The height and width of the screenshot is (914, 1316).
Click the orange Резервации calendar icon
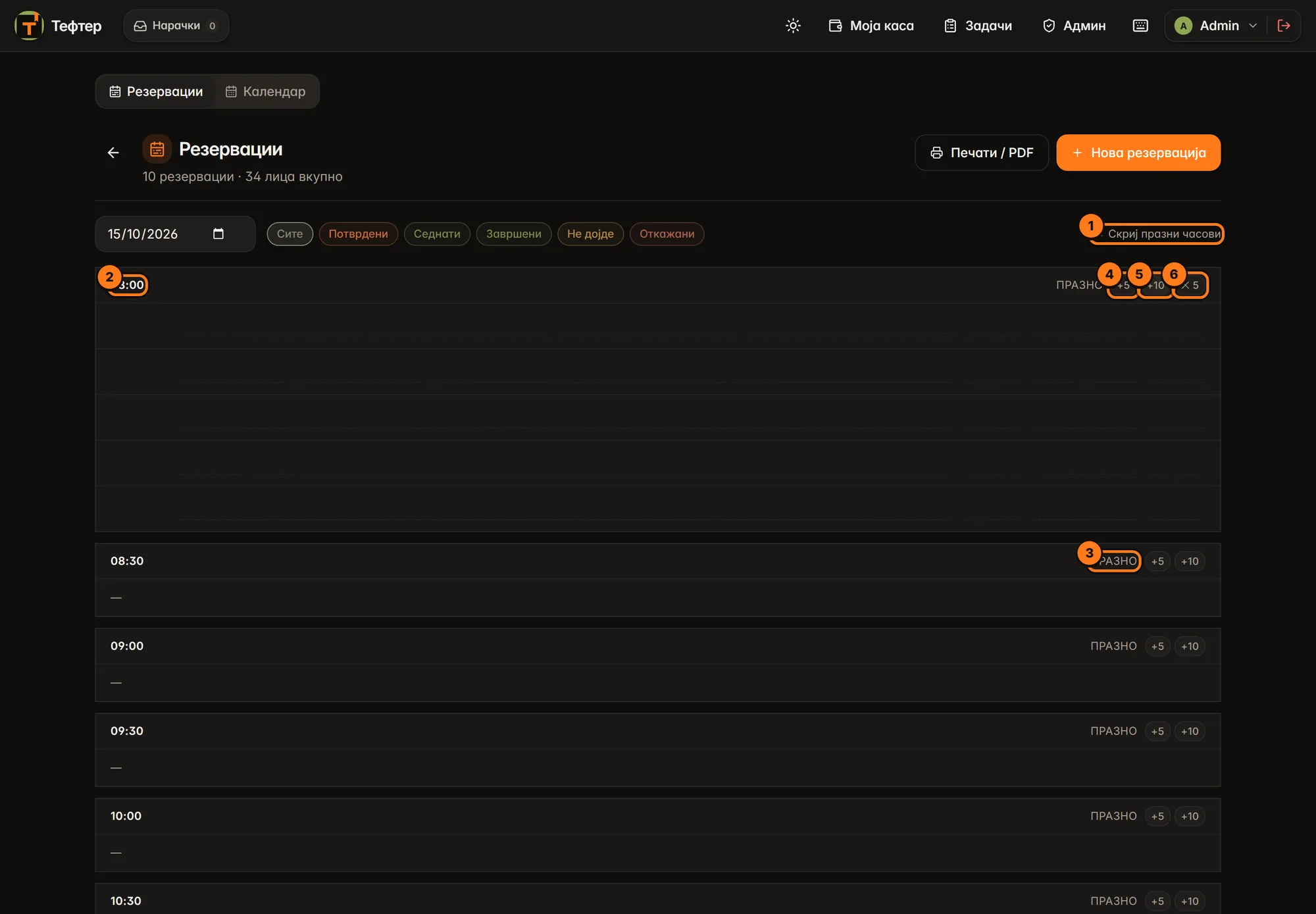click(157, 149)
